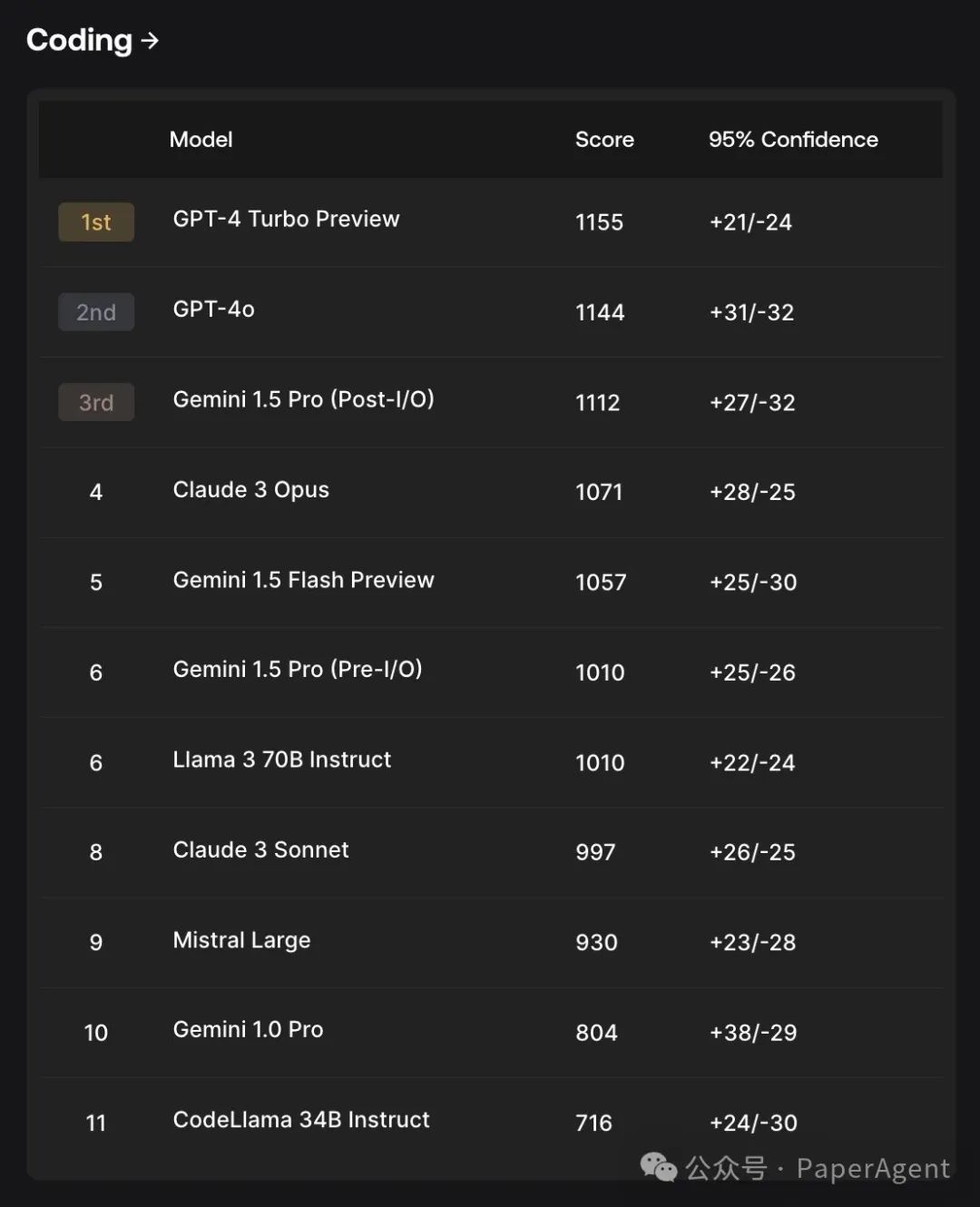Viewport: 980px width, 1207px height.
Task: Select the GPT-4 Turbo Preview row
Action: (x=491, y=222)
